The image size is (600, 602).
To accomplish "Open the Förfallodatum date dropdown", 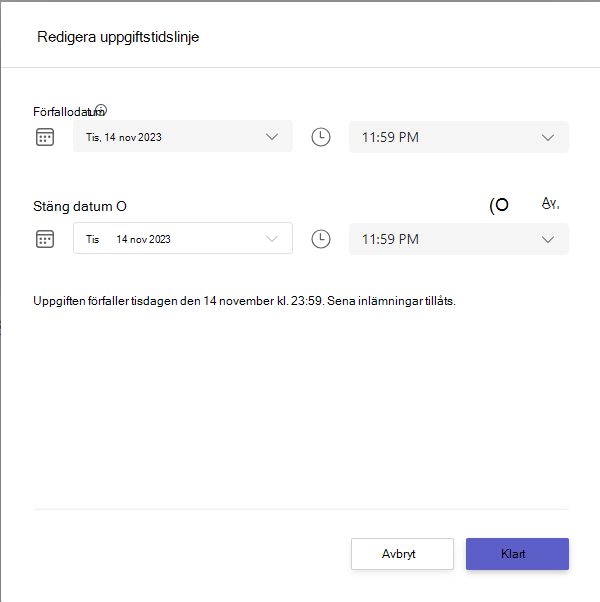I will tap(183, 136).
